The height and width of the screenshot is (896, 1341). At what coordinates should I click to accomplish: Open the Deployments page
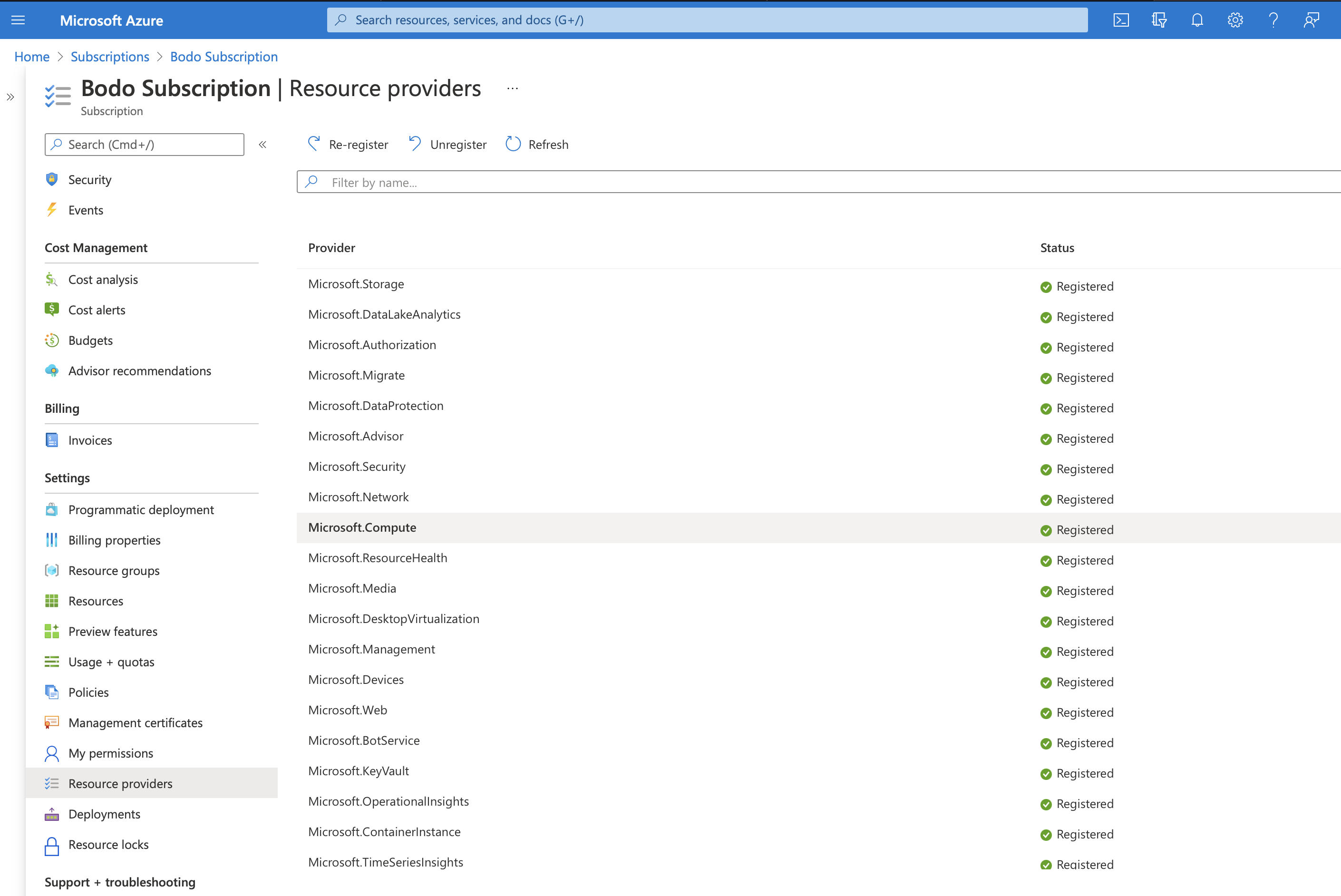[104, 814]
